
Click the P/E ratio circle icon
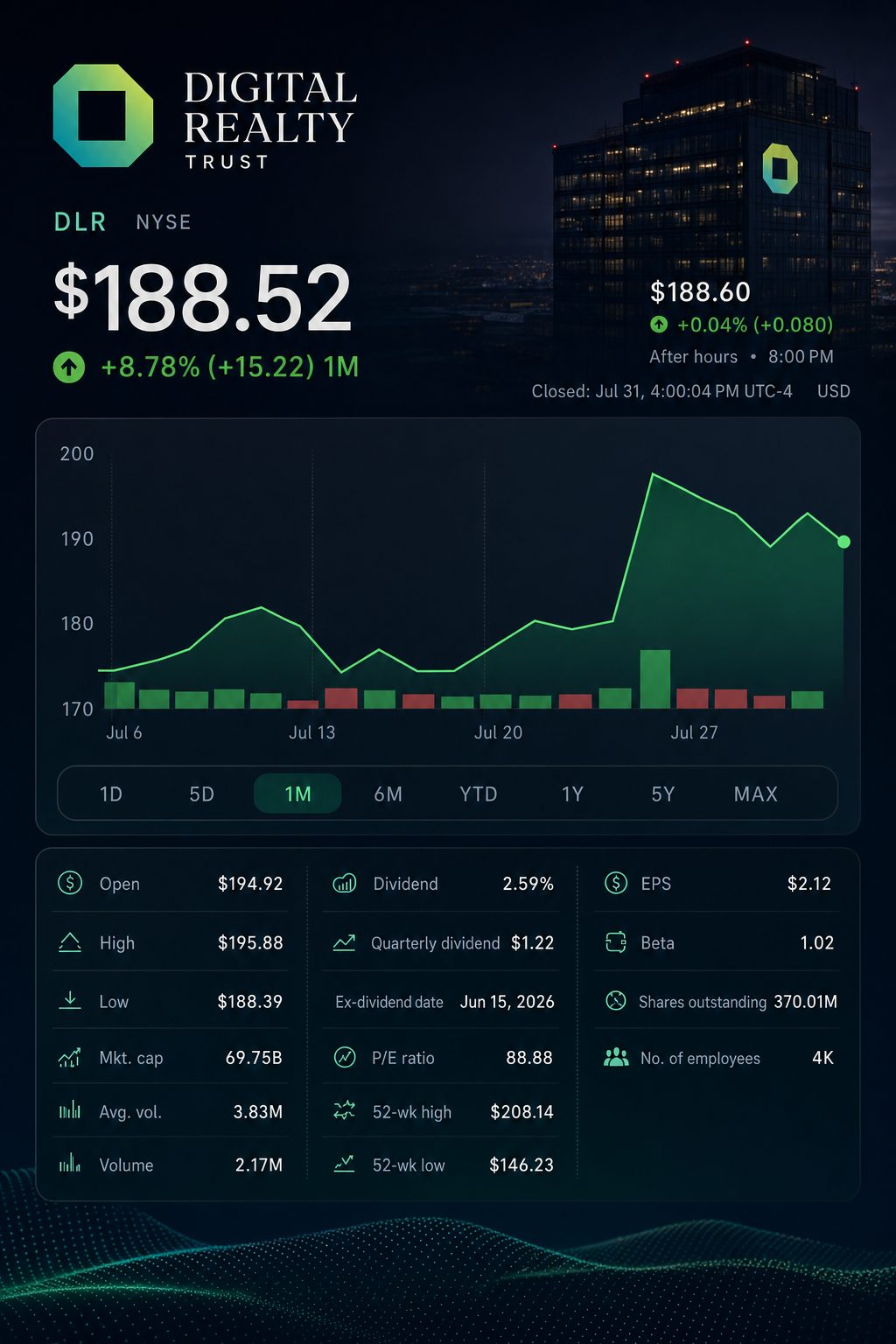tap(345, 1057)
